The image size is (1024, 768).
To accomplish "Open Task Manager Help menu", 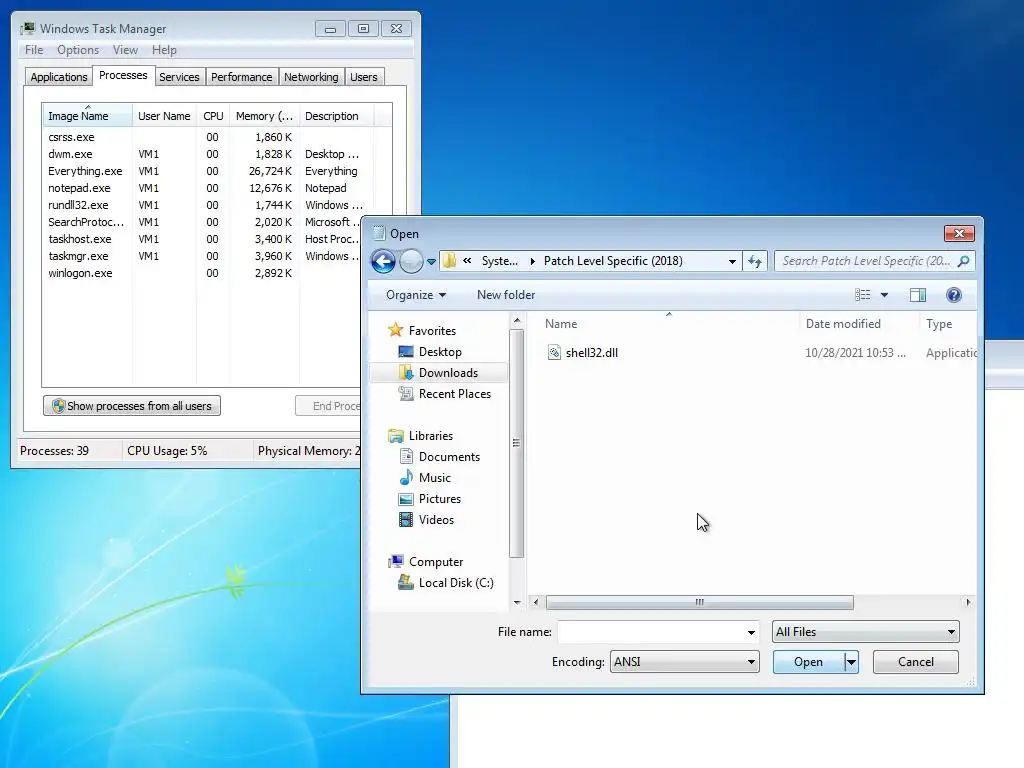I will click(164, 50).
